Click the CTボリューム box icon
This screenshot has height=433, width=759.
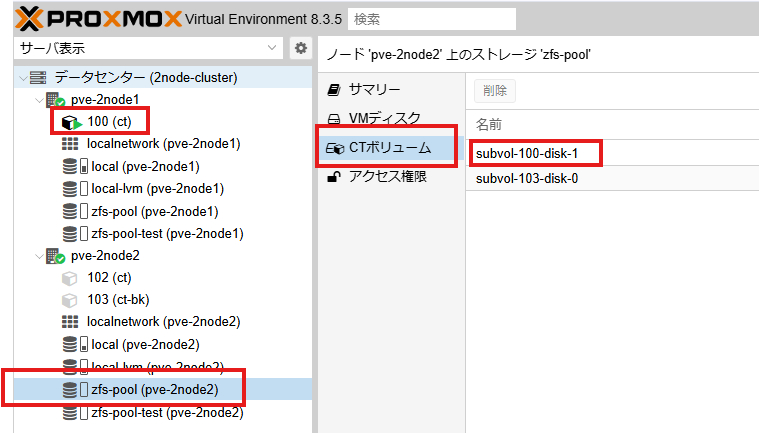coord(334,148)
